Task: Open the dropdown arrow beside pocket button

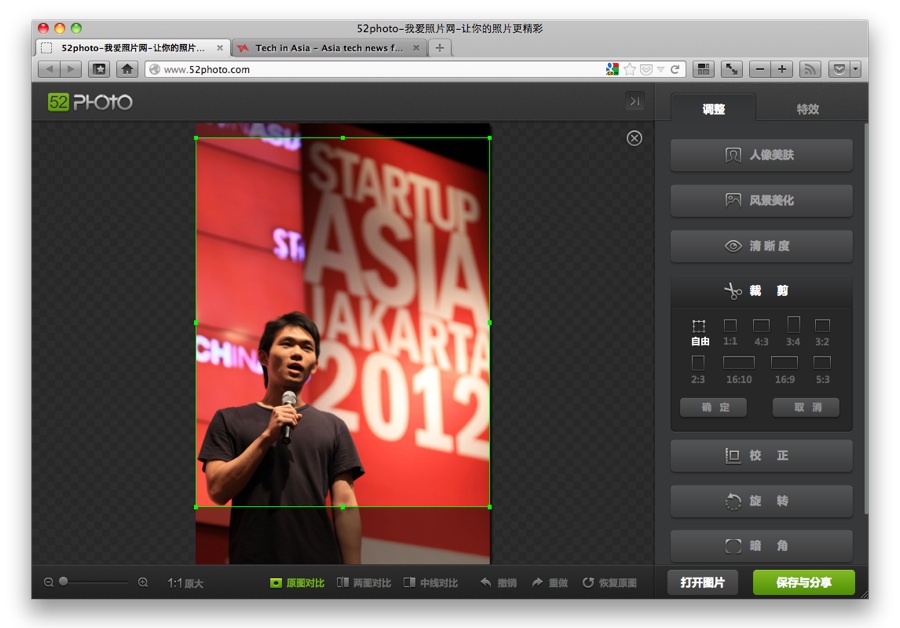Action: point(855,69)
